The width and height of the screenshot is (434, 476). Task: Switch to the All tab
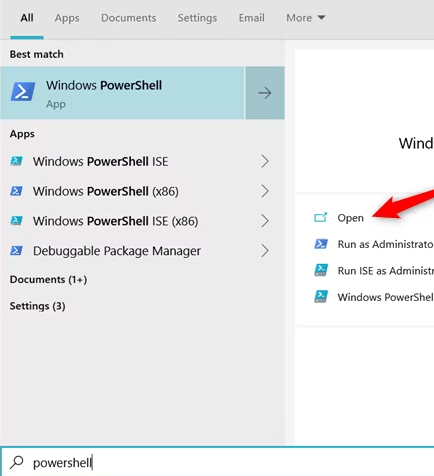[x=27, y=18]
